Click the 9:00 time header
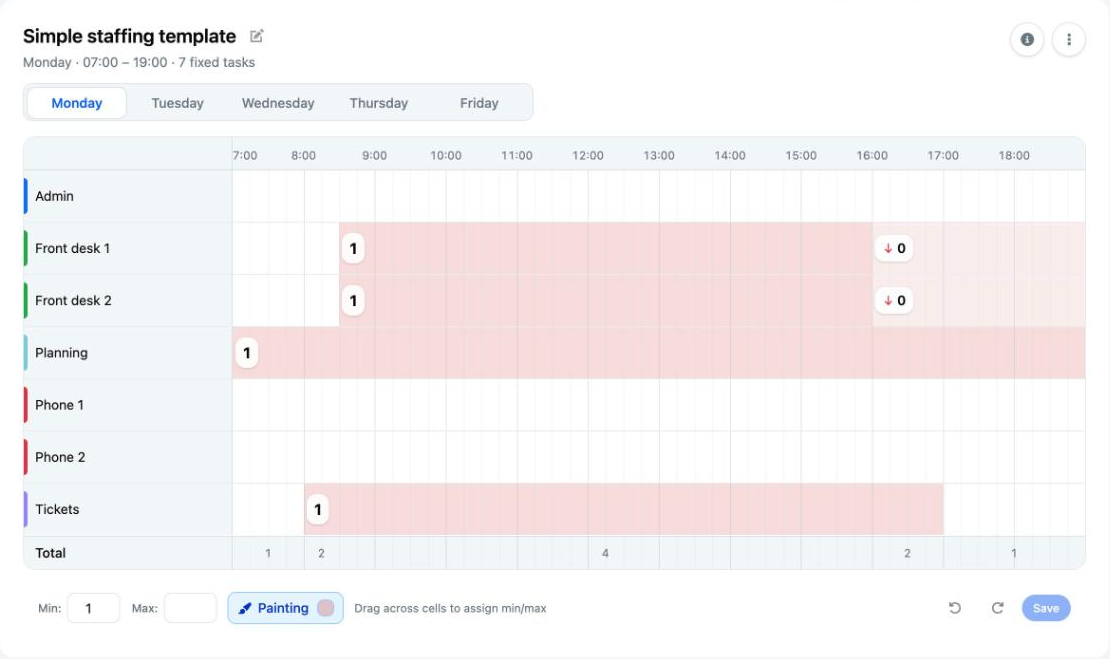This screenshot has width=1110, height=659. click(374, 155)
